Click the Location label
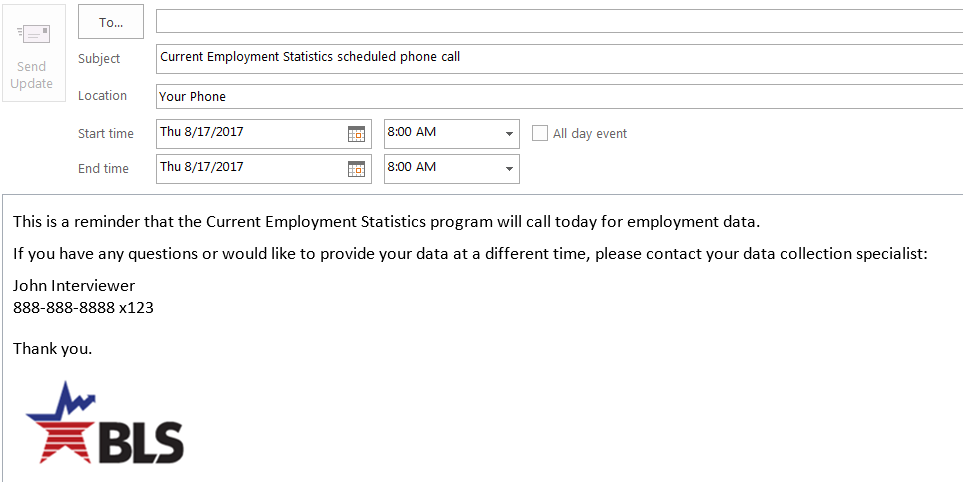 (102, 96)
